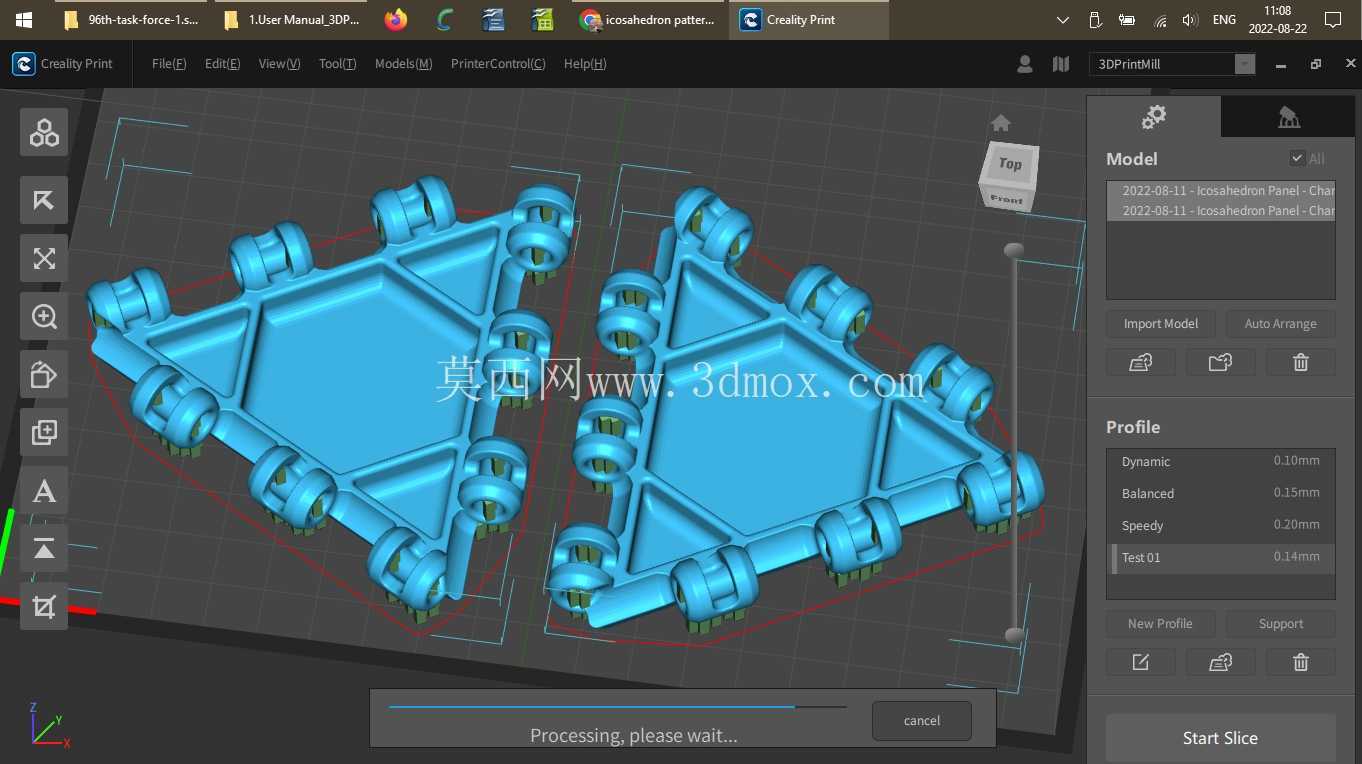Select the zoom magnifier tool
The image size is (1362, 764).
(x=44, y=316)
